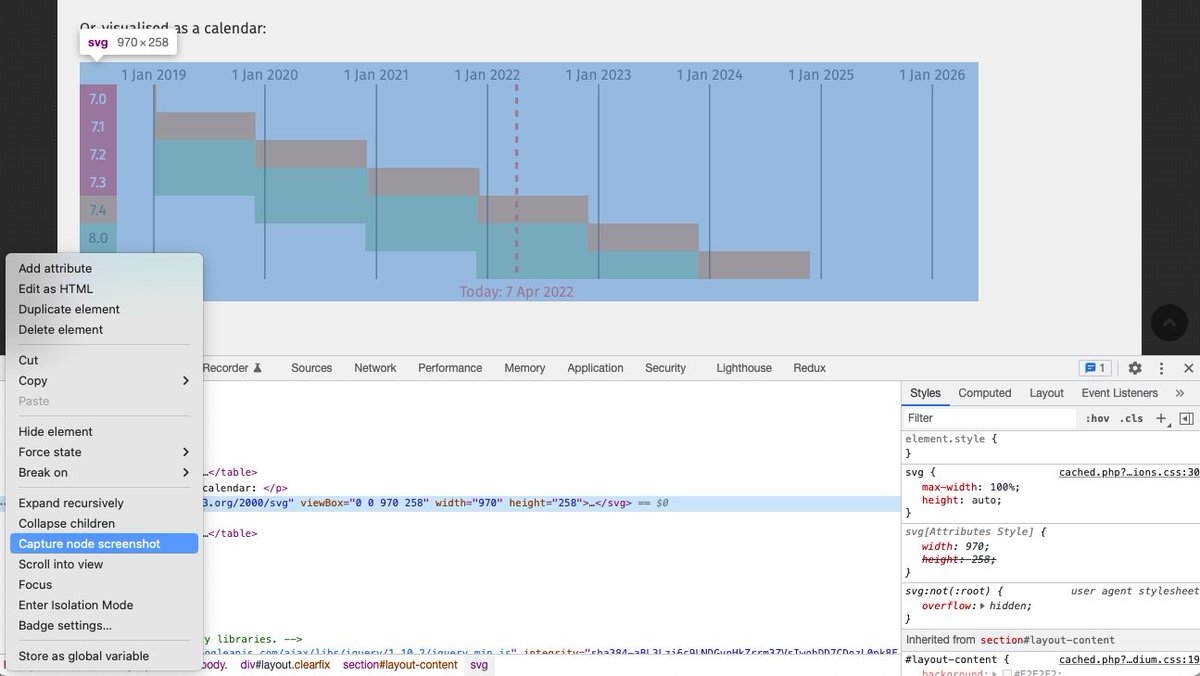
Task: Click the width: 970 attribute style
Action: [x=955, y=547]
